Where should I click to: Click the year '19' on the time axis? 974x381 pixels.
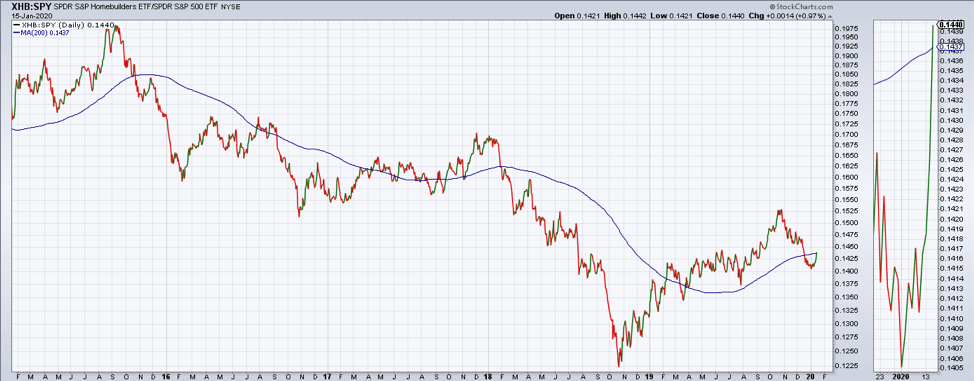tap(649, 376)
